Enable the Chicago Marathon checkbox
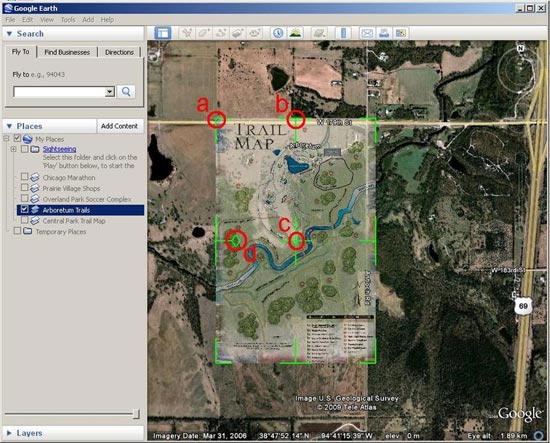 pyautogui.click(x=24, y=176)
